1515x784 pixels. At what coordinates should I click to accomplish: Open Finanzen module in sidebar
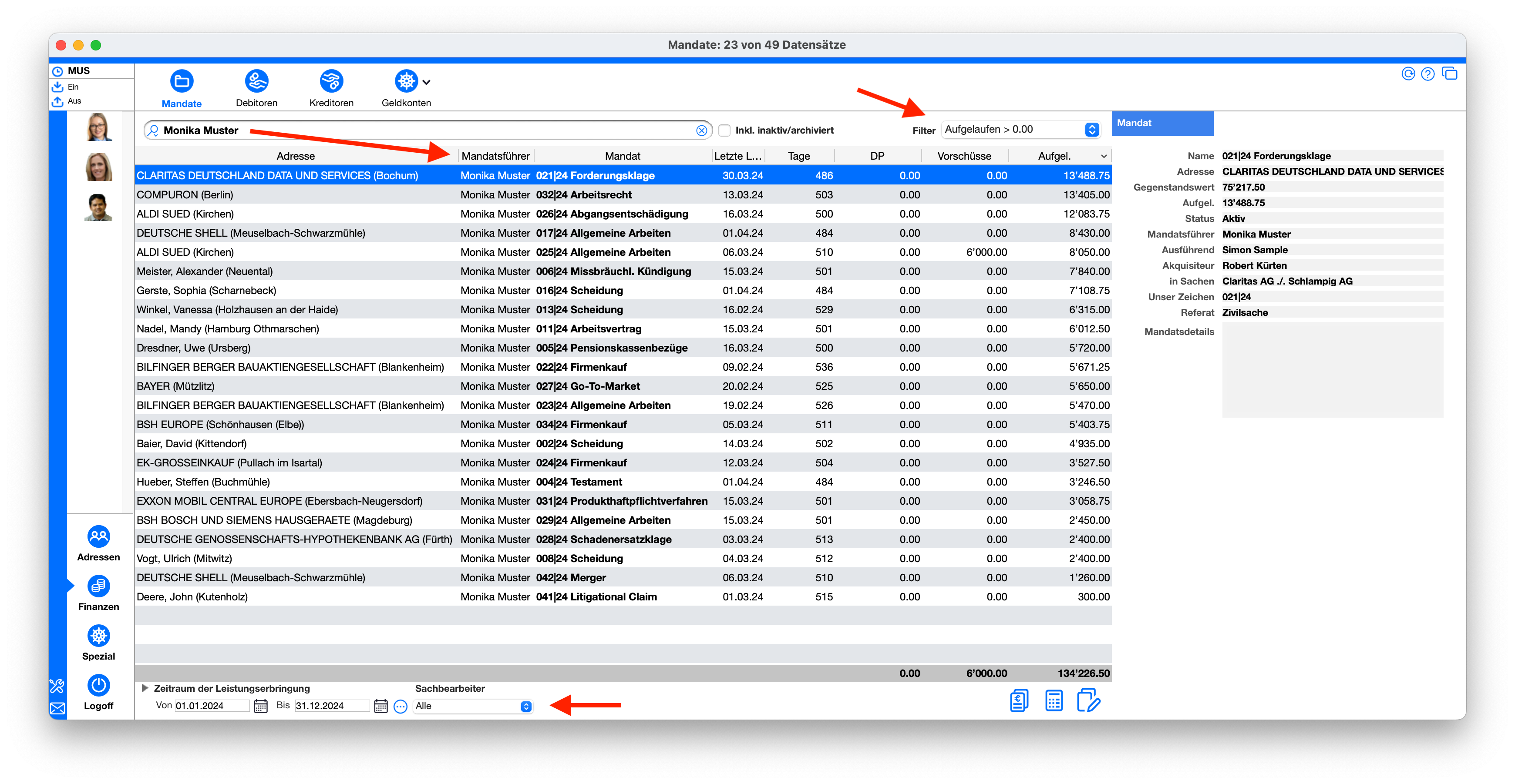coord(98,593)
